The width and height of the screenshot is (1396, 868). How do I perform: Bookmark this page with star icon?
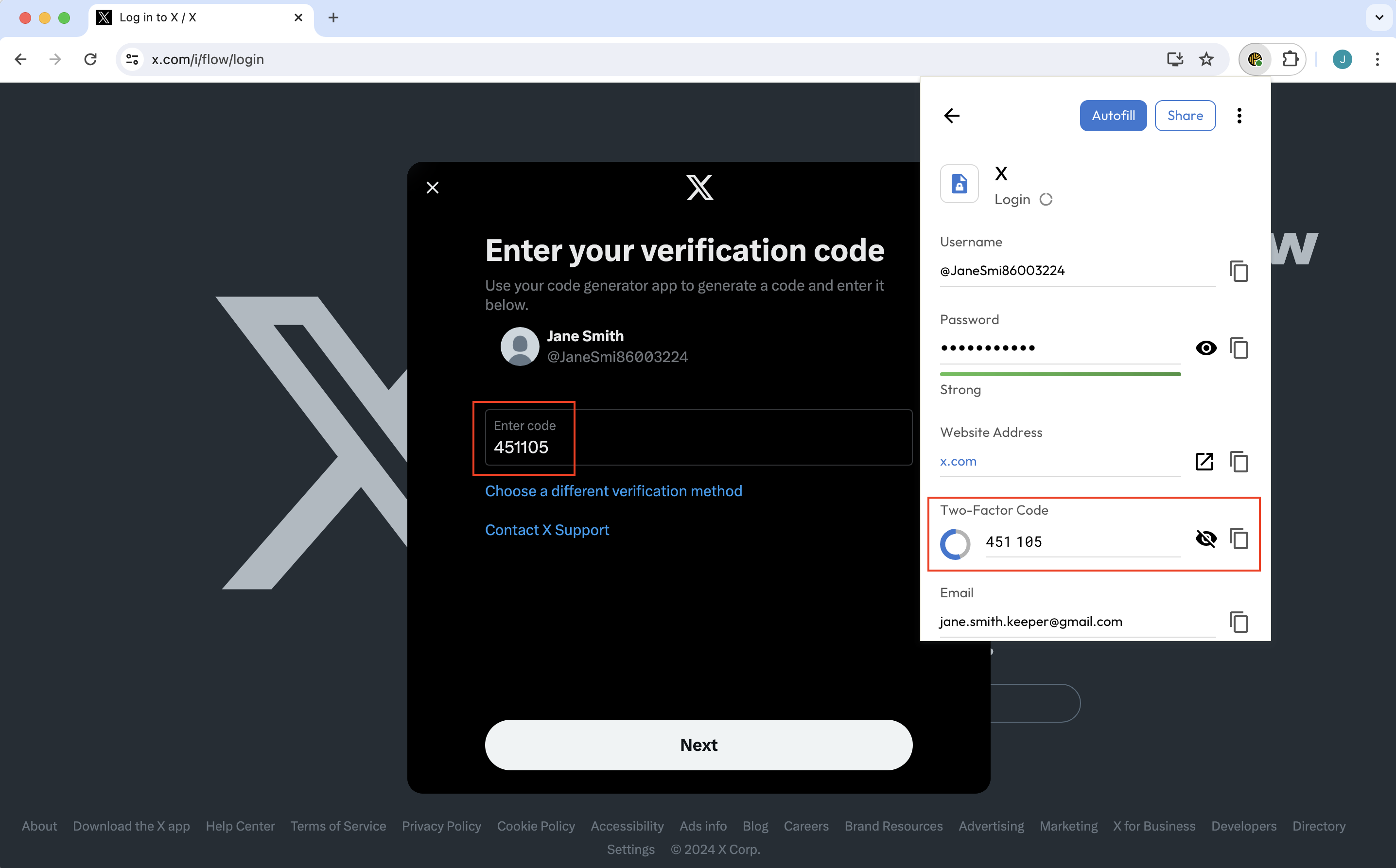coord(1206,59)
